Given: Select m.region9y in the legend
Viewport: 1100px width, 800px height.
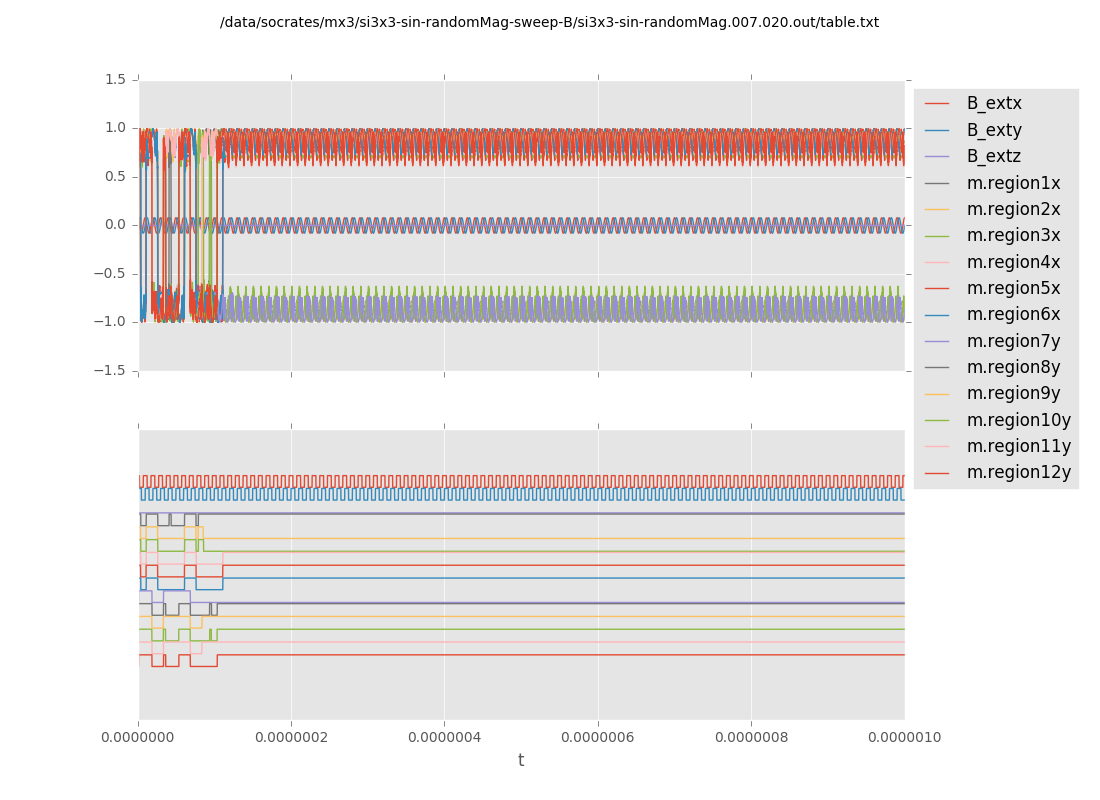Looking at the screenshot, I should [1013, 394].
